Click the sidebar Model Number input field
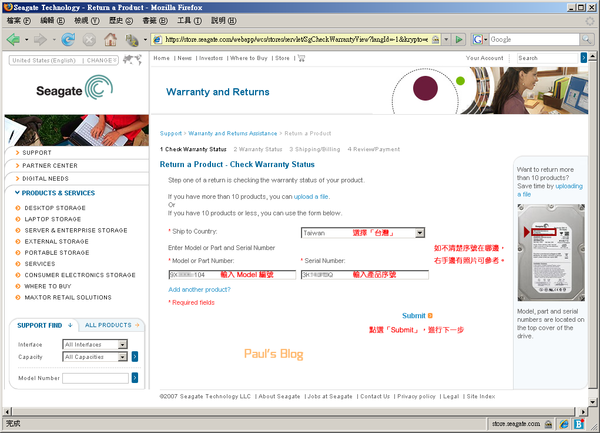This screenshot has height=433, width=600. [95, 378]
